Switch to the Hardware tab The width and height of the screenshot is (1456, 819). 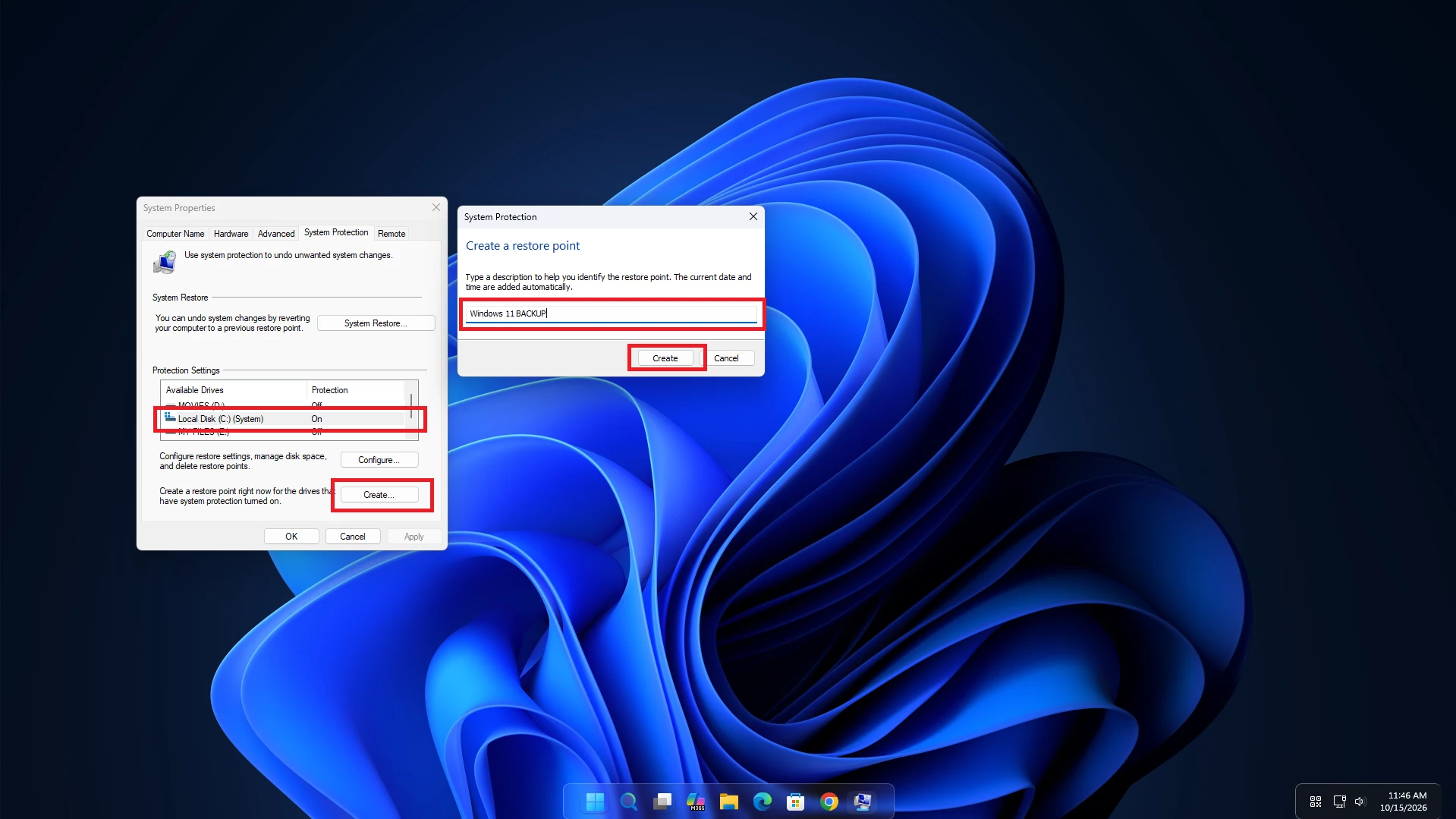[231, 234]
